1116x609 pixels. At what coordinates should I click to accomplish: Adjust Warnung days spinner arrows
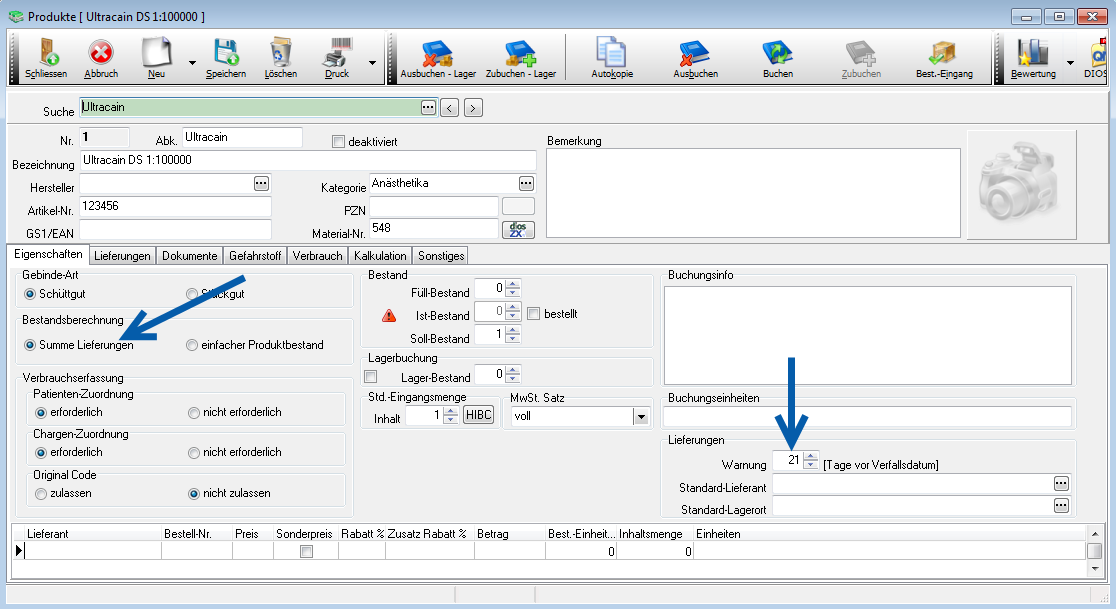click(811, 460)
